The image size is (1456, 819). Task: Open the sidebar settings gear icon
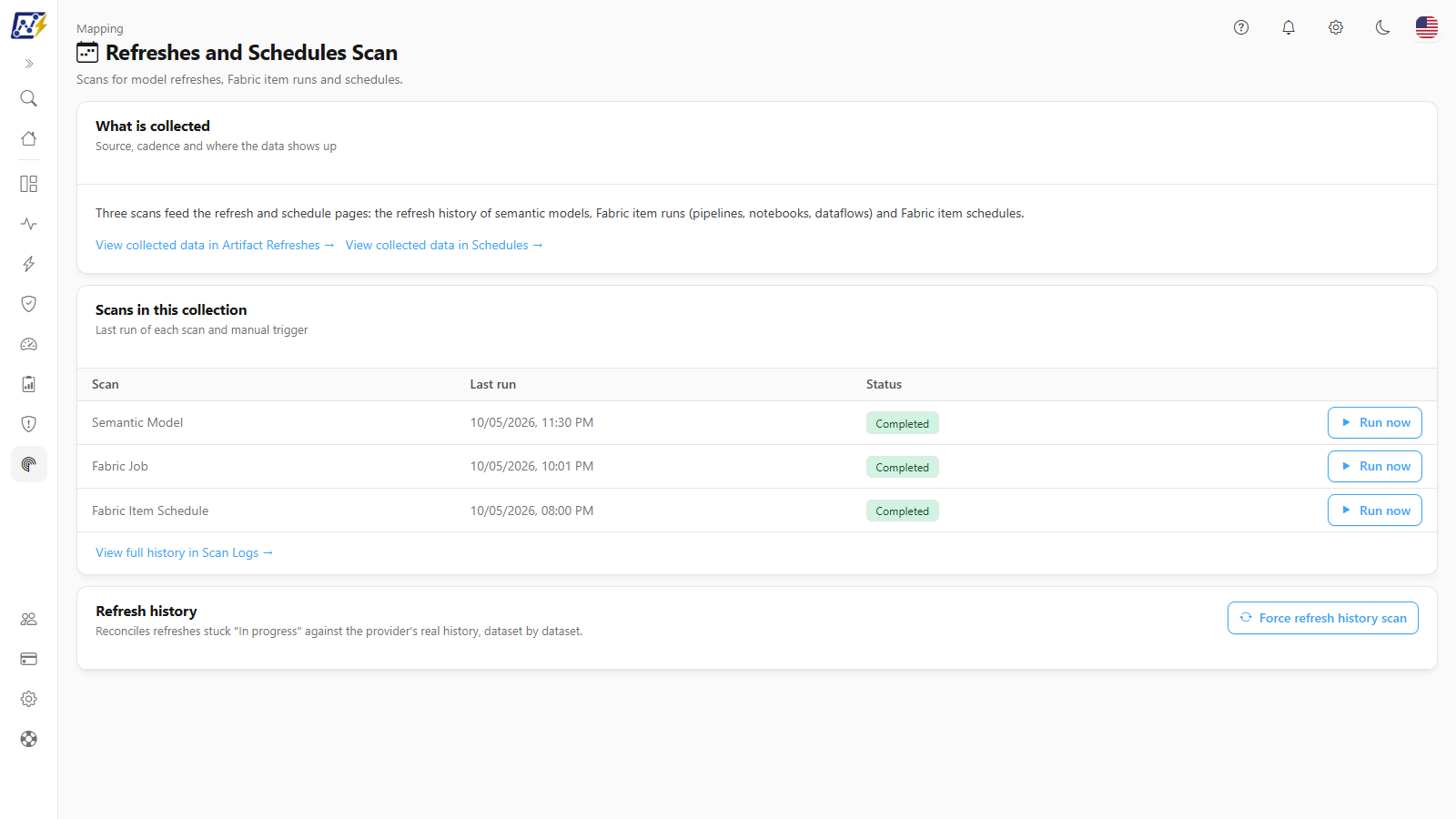(29, 699)
